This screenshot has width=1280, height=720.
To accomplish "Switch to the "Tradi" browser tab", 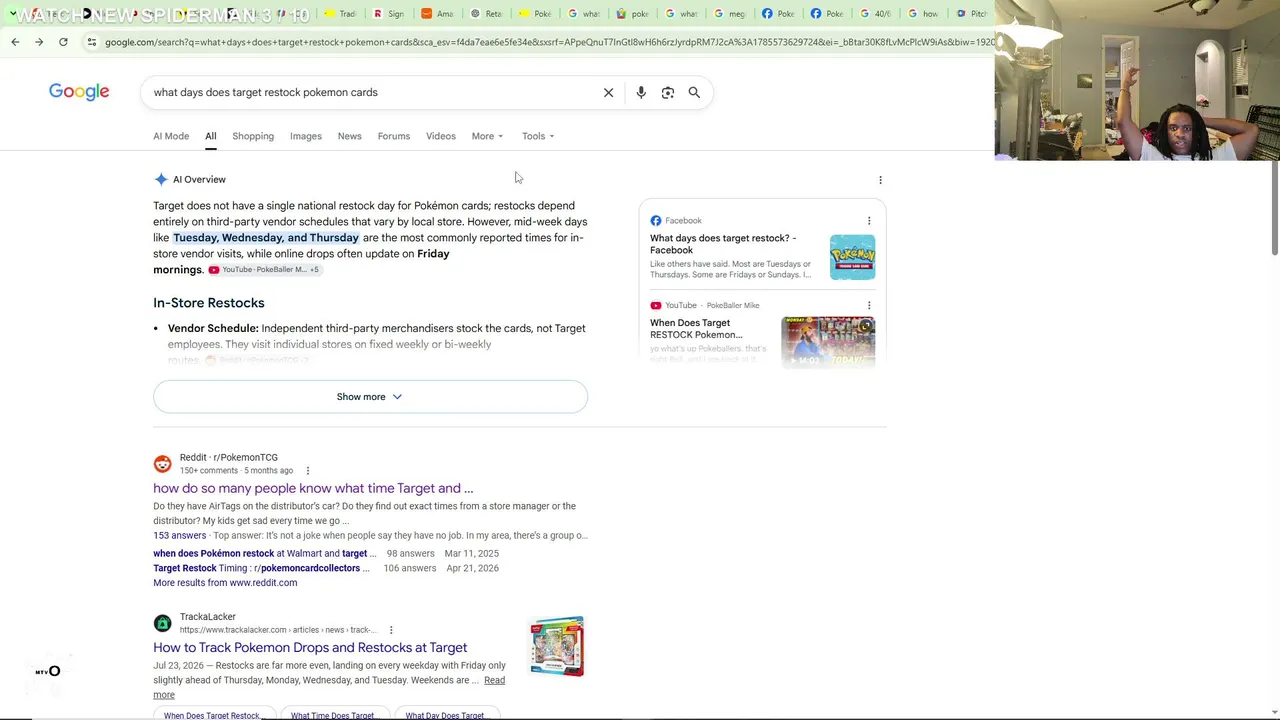I will coord(340,14).
